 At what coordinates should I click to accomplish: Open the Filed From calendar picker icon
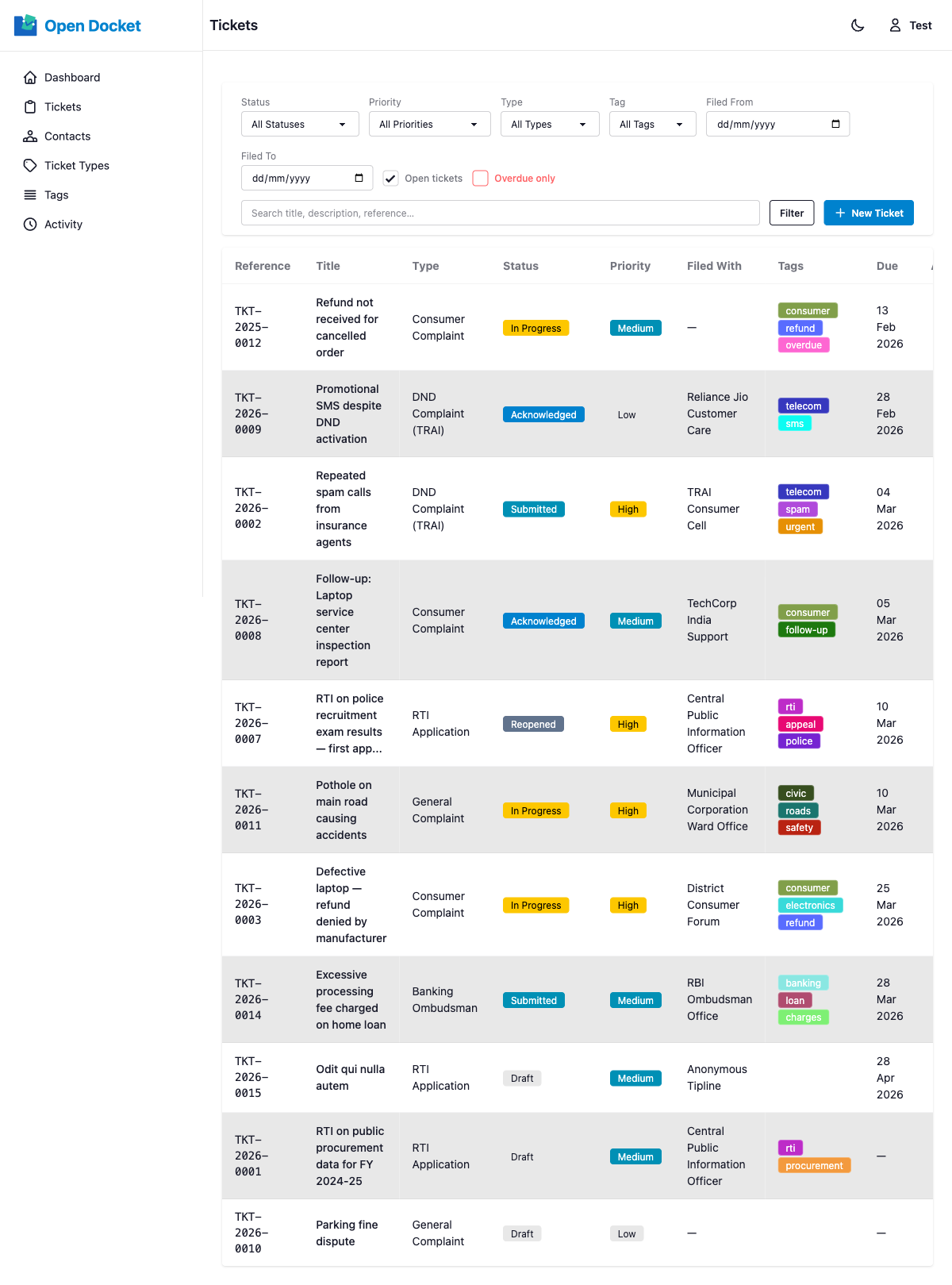(835, 124)
